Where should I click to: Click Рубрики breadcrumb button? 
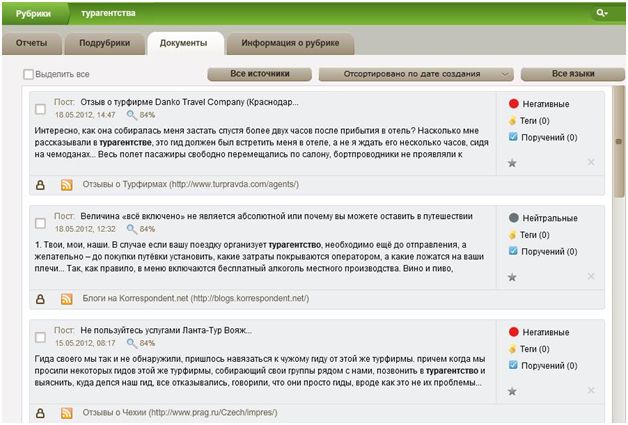pyautogui.click(x=31, y=13)
